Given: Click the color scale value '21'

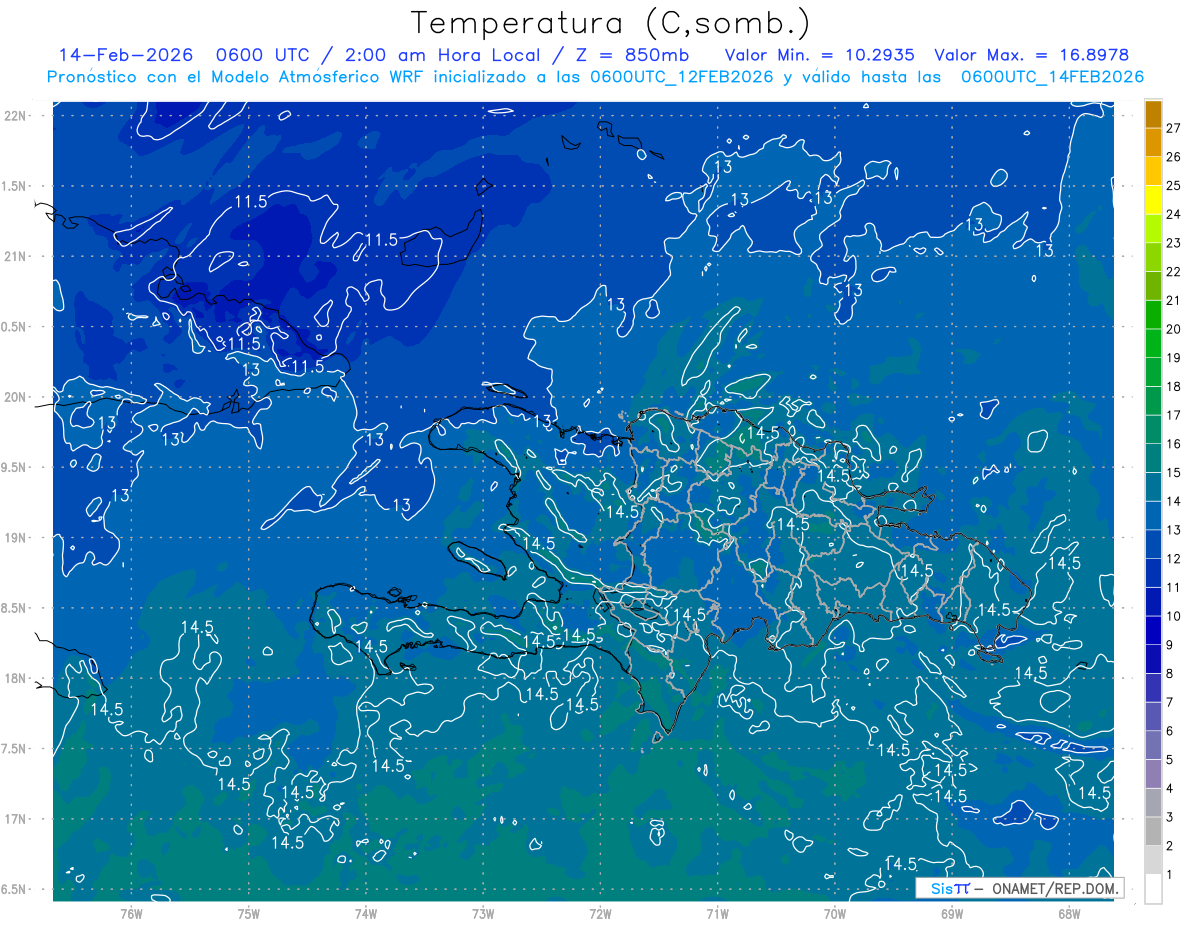Looking at the screenshot, I should click(x=1173, y=300).
